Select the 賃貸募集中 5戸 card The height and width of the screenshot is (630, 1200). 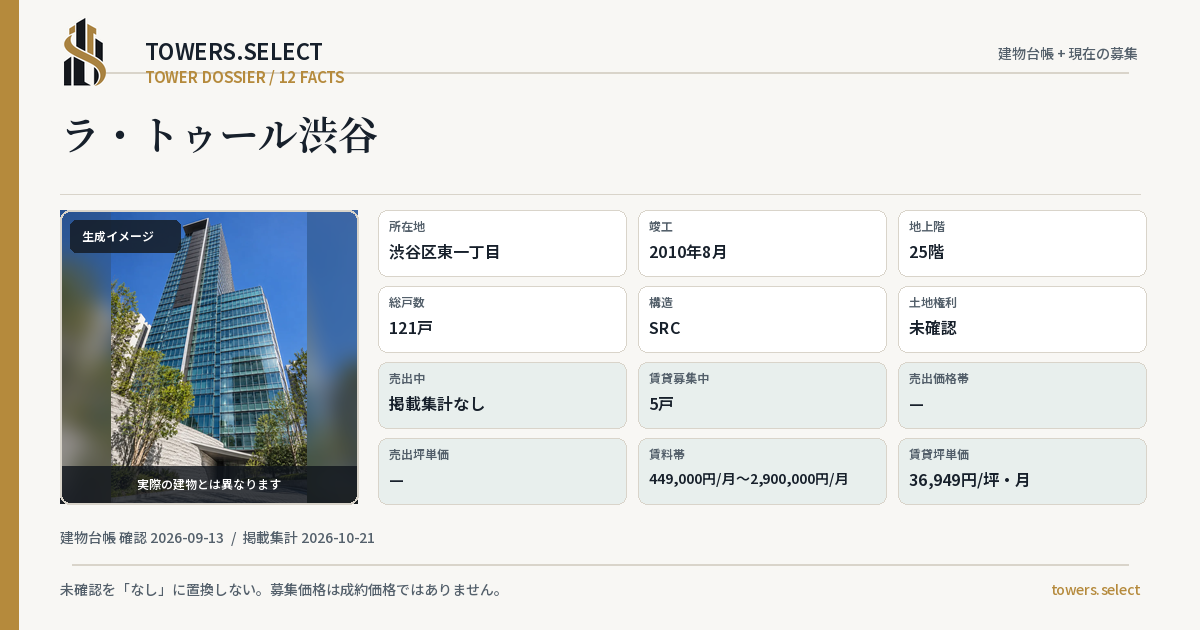(x=762, y=395)
